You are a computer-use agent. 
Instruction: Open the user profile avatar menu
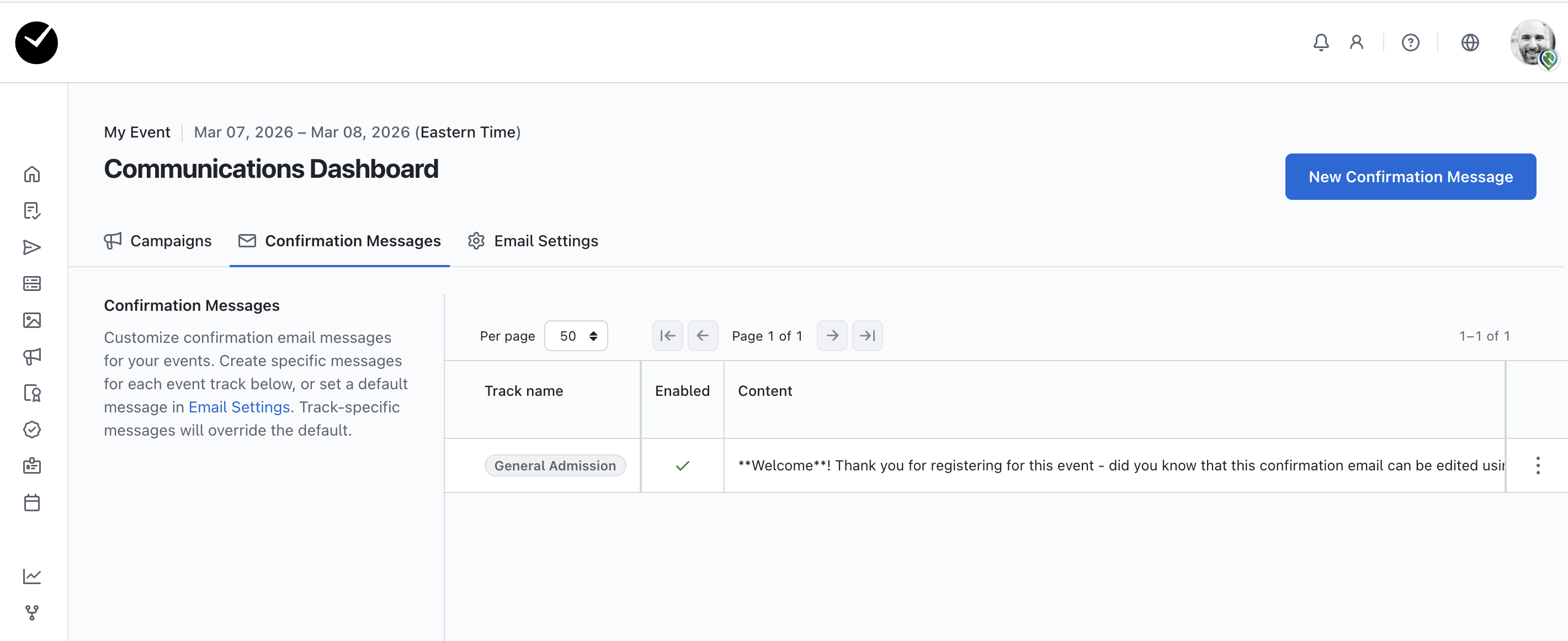point(1532,43)
